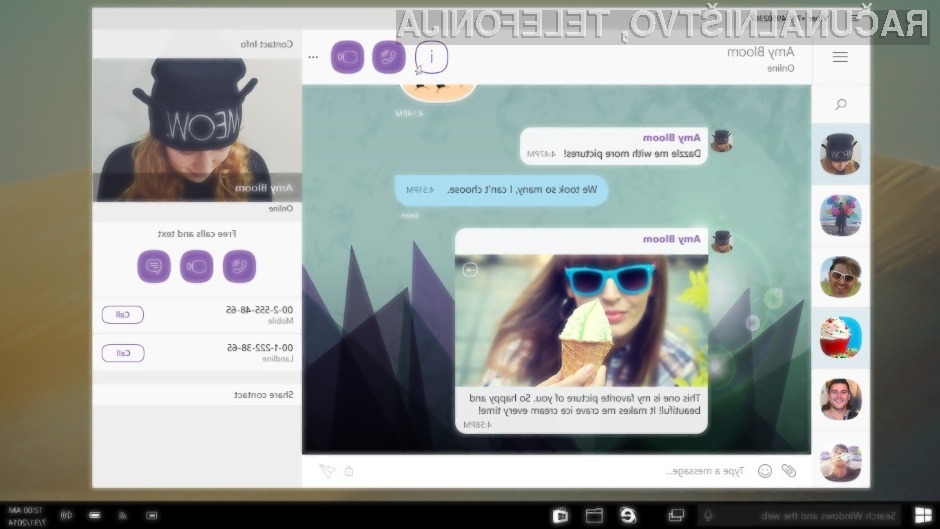Start a voice call from the chat header
Screen dimensions: 940x529
tap(388, 58)
